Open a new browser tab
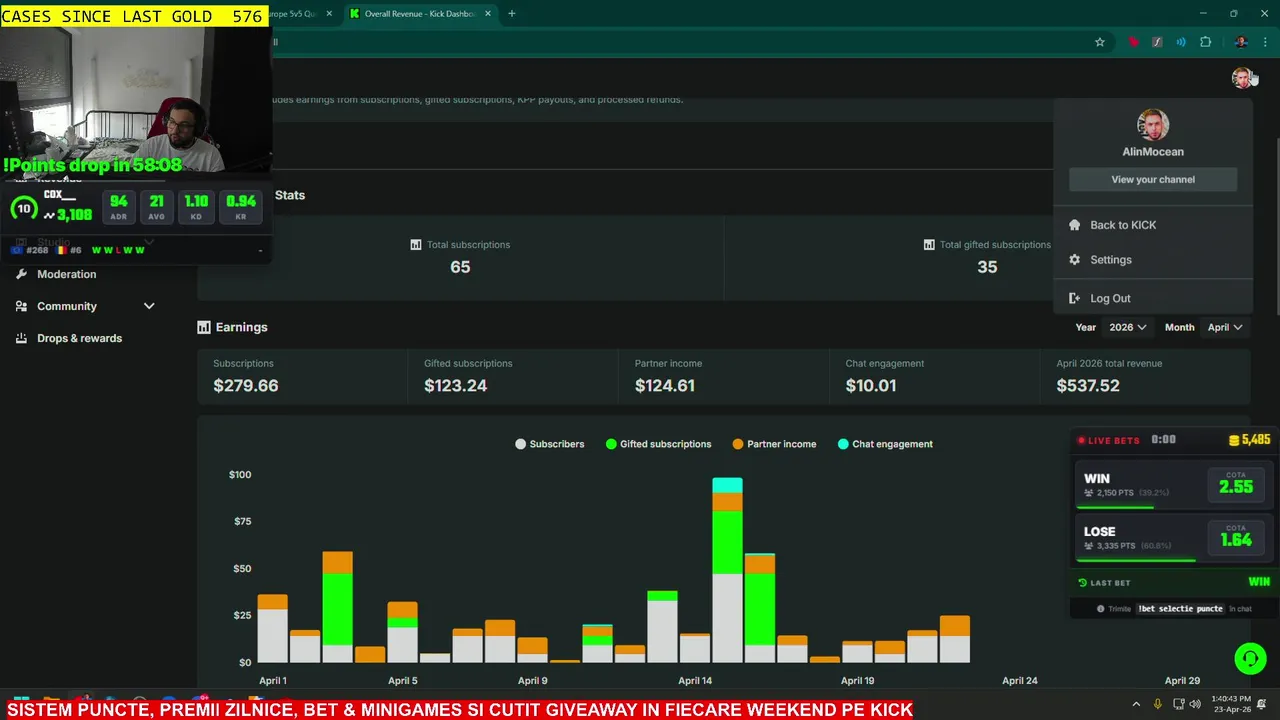The height and width of the screenshot is (720, 1280). point(511,14)
